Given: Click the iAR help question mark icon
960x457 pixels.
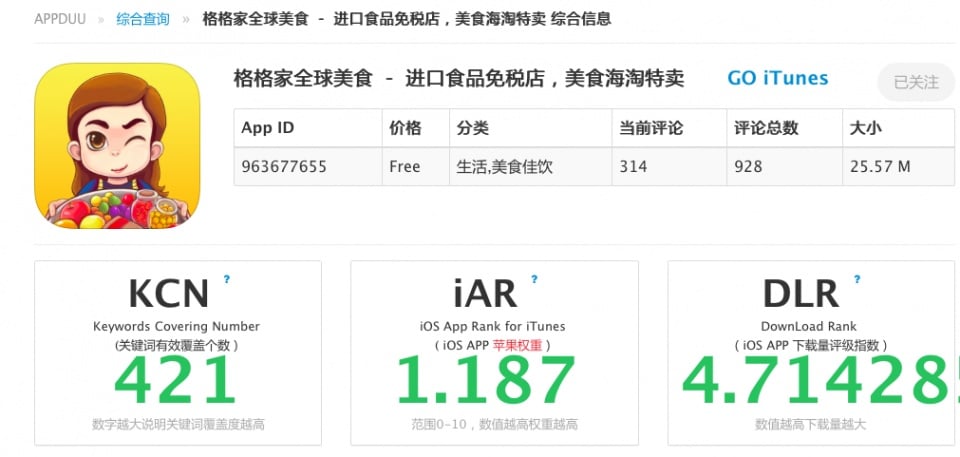Looking at the screenshot, I should pyautogui.click(x=534, y=280).
